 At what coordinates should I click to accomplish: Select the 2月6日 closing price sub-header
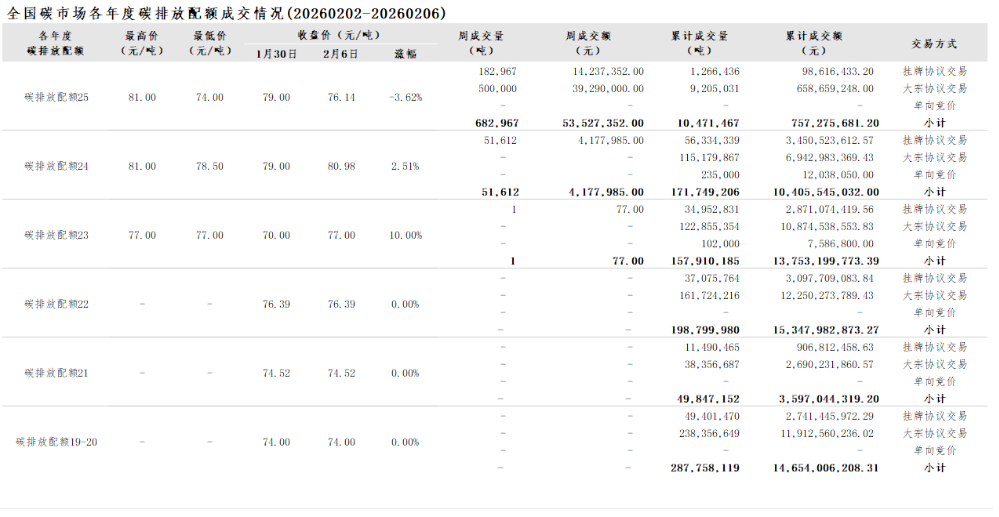[341, 54]
